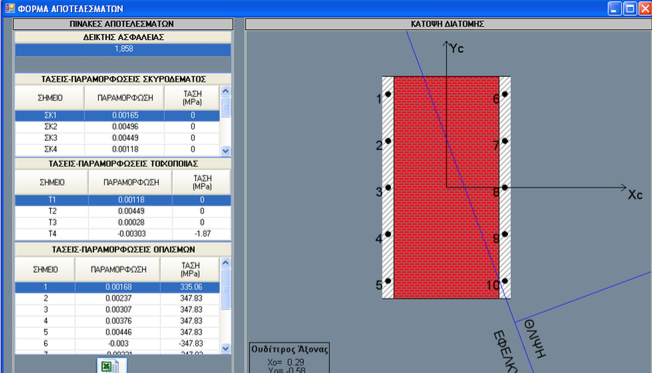Screen dimensions: 652x374
Task: Click rebar point 6 in section drawing
Action: (505, 94)
